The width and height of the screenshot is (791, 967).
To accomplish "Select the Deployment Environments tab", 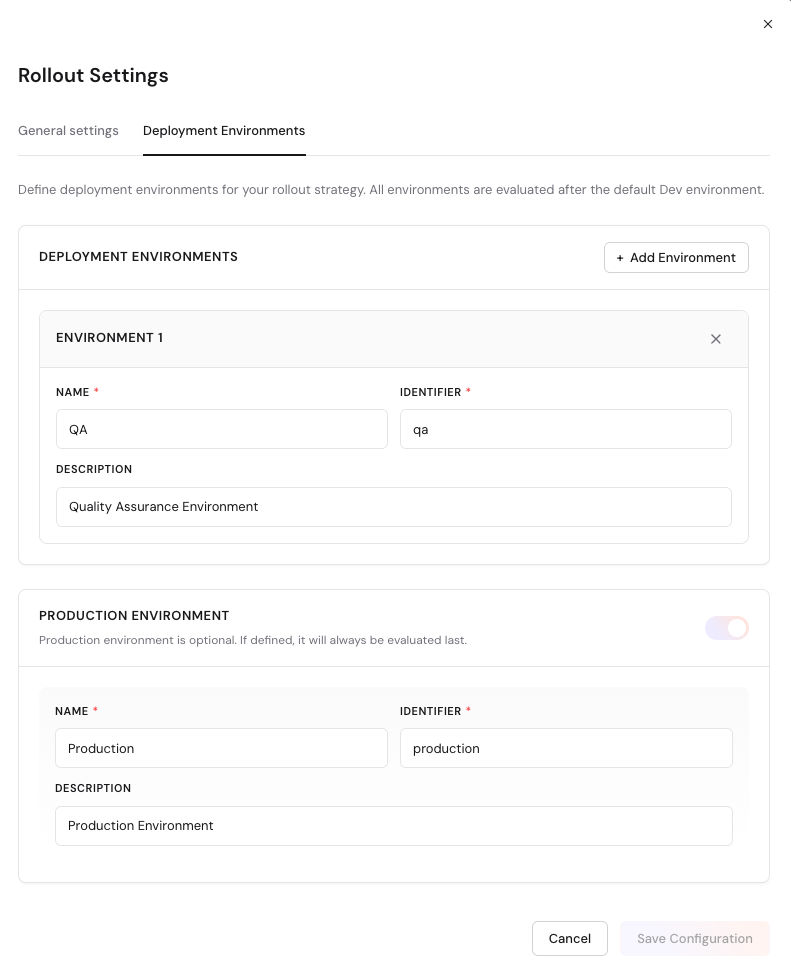I will pos(224,131).
